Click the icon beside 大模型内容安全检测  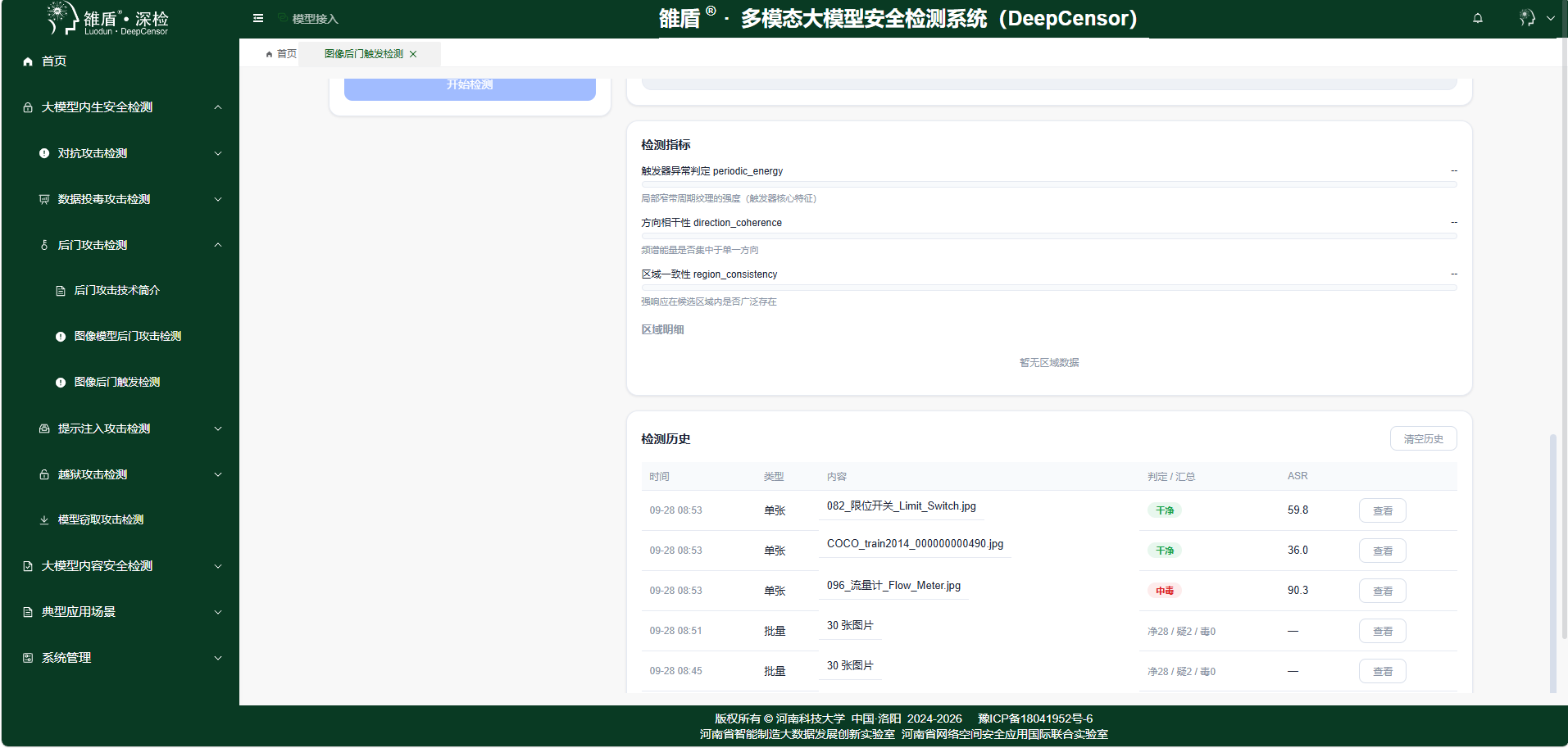[x=28, y=566]
